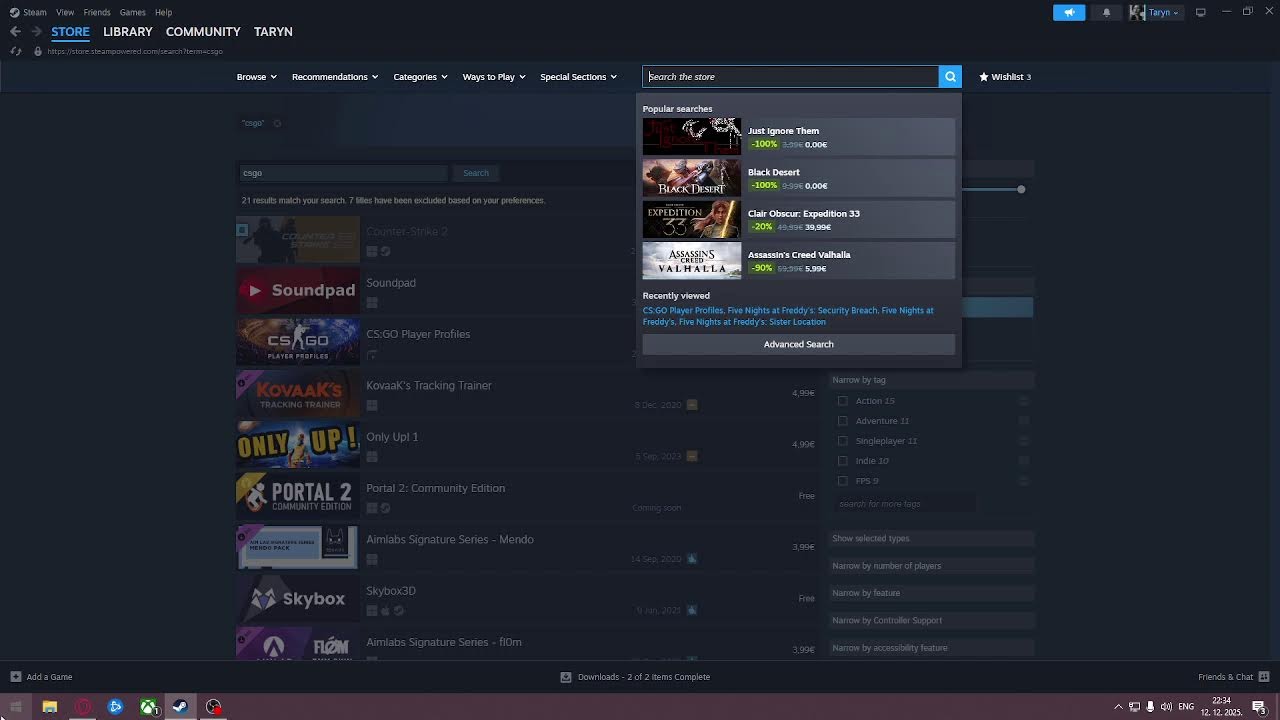Expand Show selected types filter
Viewport: 1280px width, 720px height.
pyautogui.click(x=930, y=538)
